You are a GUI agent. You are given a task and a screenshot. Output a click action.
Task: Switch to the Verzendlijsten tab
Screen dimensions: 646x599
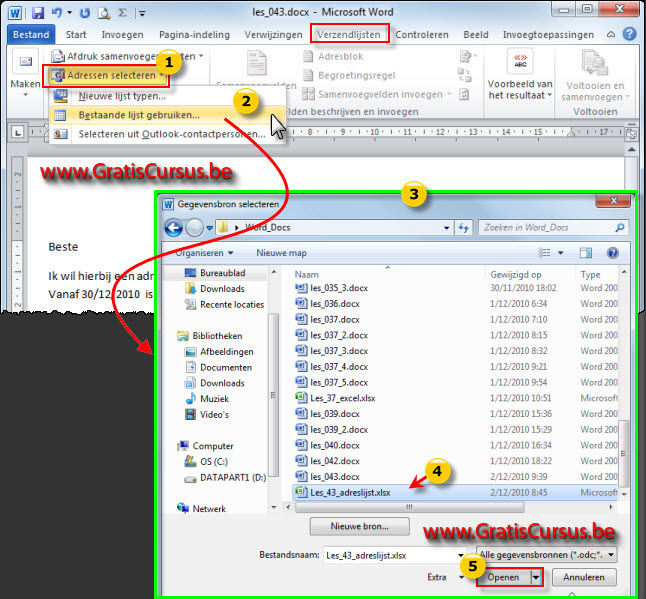(349, 34)
